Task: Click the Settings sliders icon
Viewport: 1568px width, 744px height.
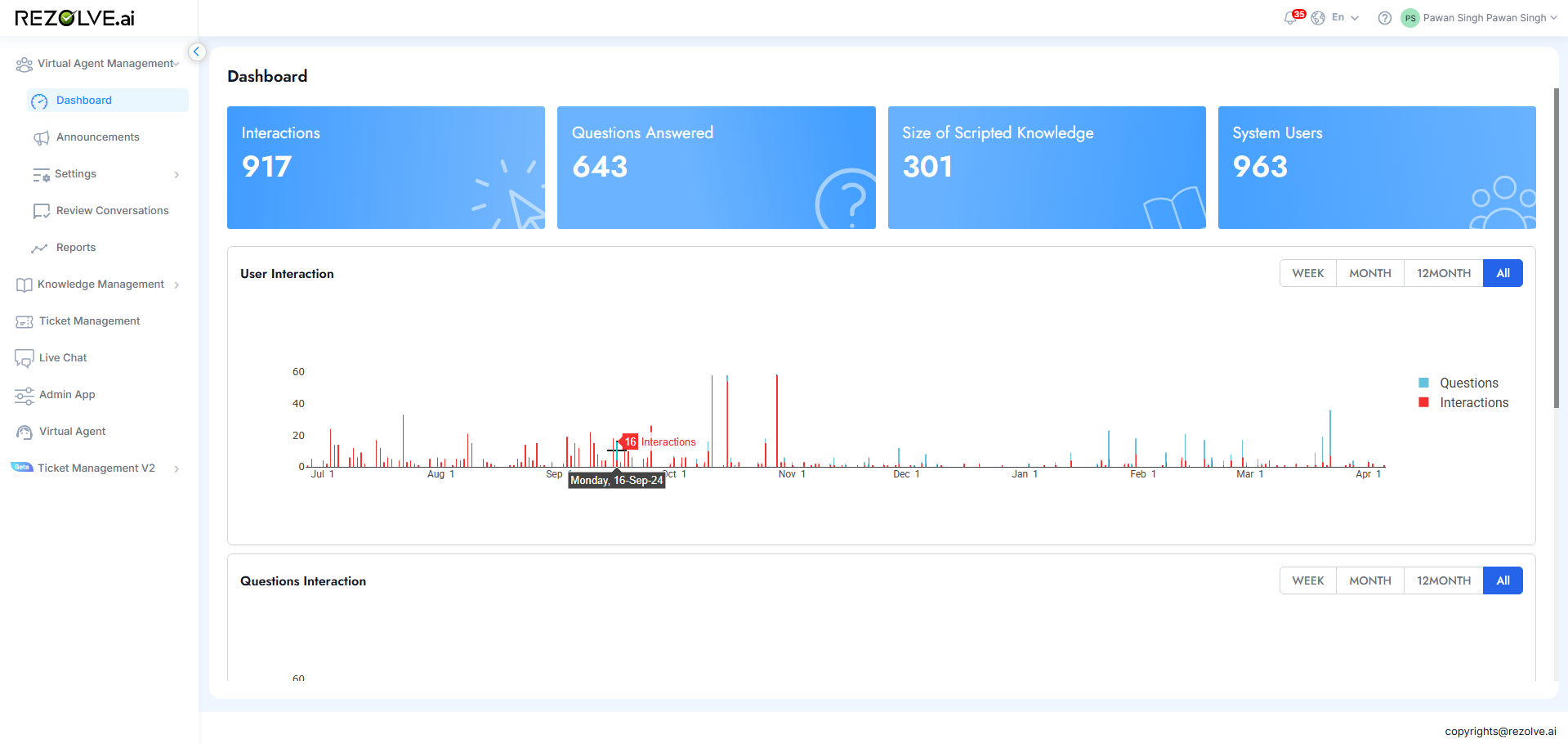Action: tap(41, 174)
